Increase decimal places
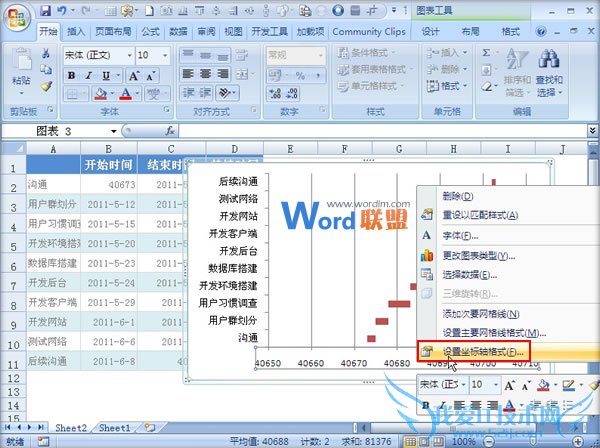The width and height of the screenshot is (600, 448). tap(275, 93)
